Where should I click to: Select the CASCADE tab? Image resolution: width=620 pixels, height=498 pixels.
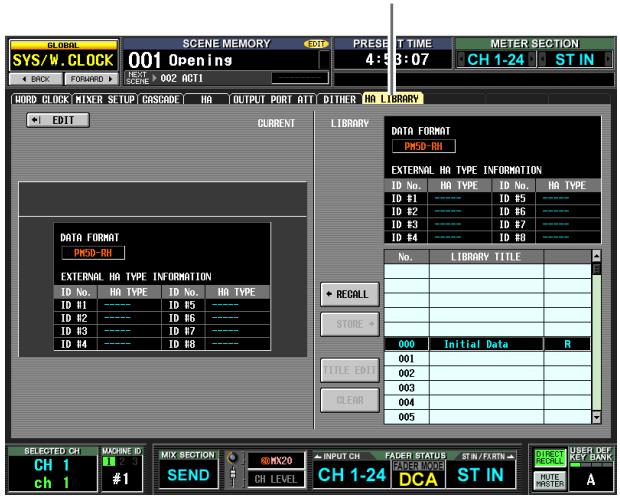click(161, 99)
